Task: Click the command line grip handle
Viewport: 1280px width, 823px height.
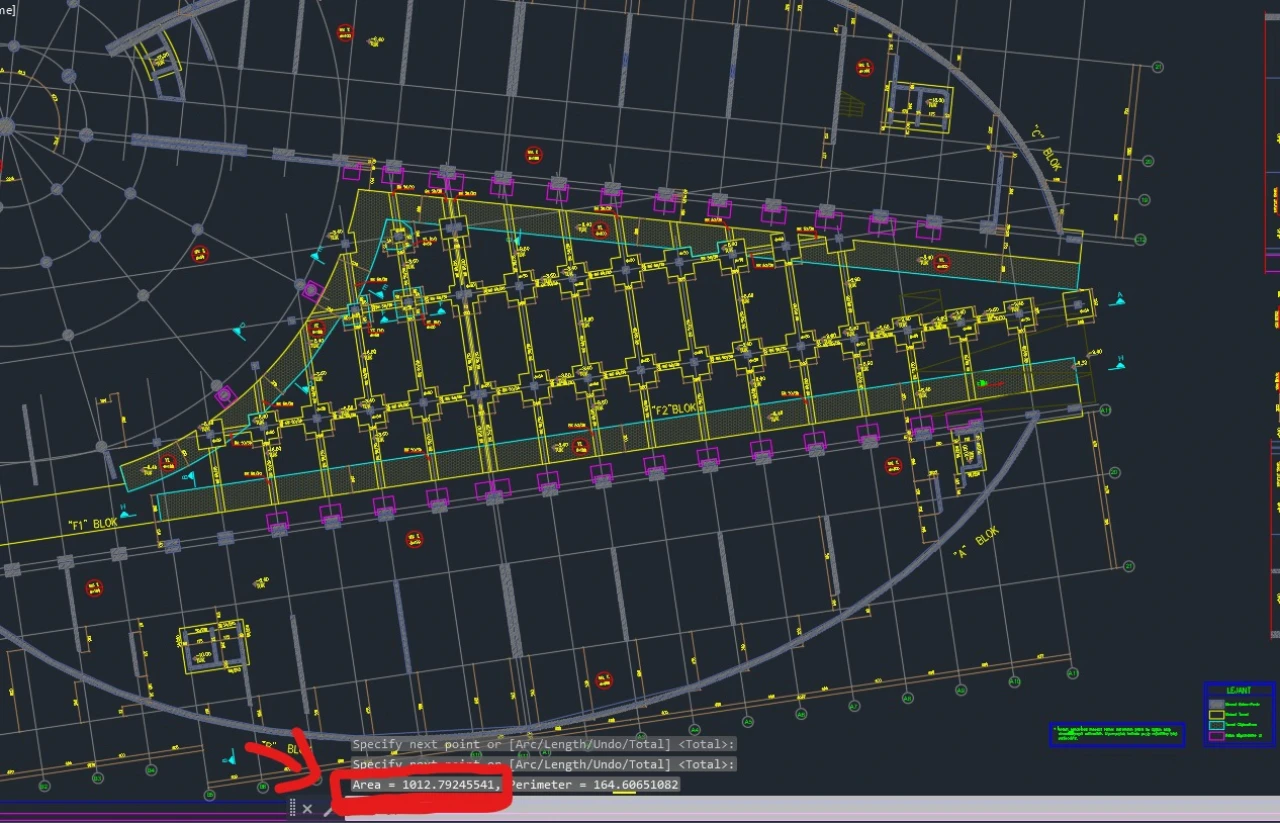Action: pos(292,808)
